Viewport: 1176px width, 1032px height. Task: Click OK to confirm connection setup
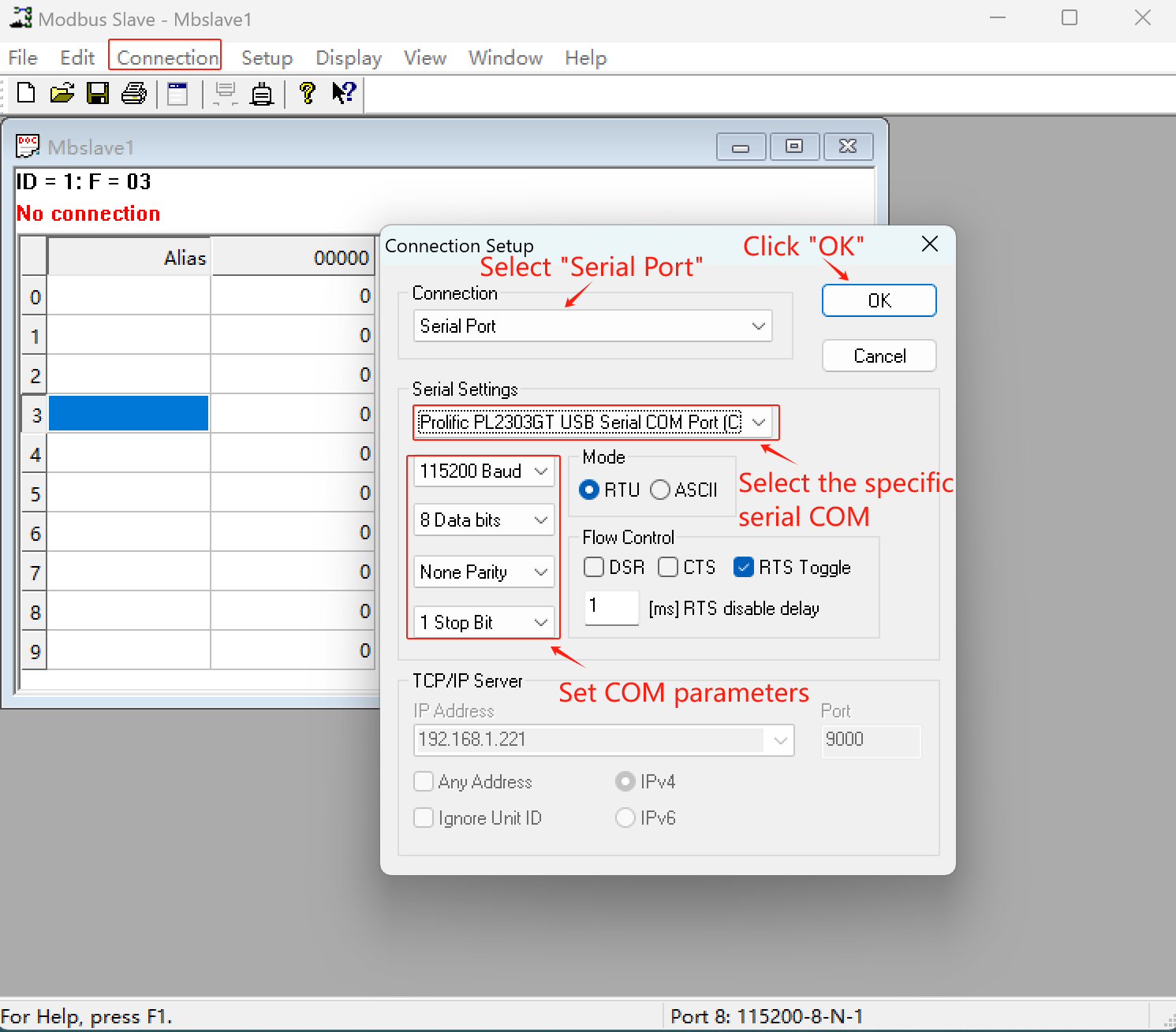(x=879, y=300)
